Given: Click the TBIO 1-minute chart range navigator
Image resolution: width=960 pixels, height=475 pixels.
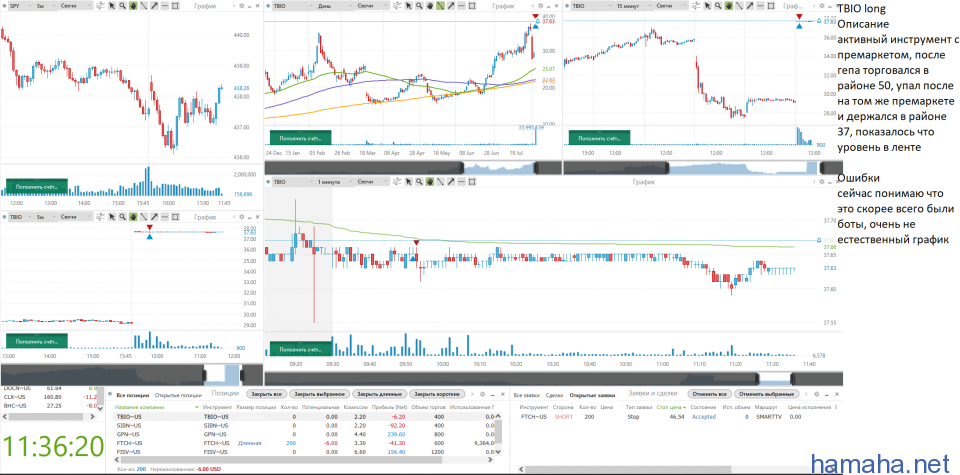Looking at the screenshot, I should click(551, 378).
